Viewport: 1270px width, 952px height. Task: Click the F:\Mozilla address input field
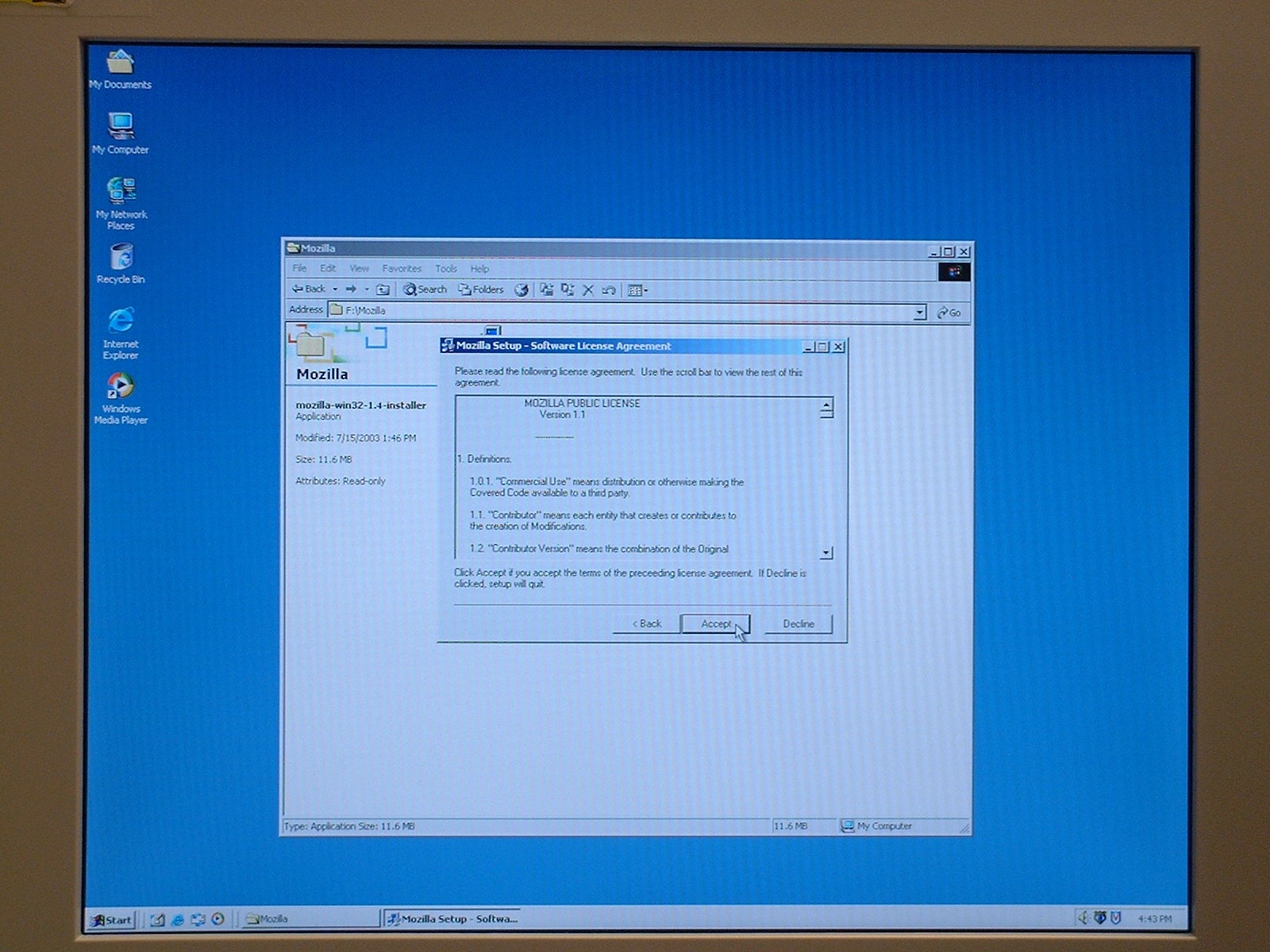pyautogui.click(x=619, y=311)
